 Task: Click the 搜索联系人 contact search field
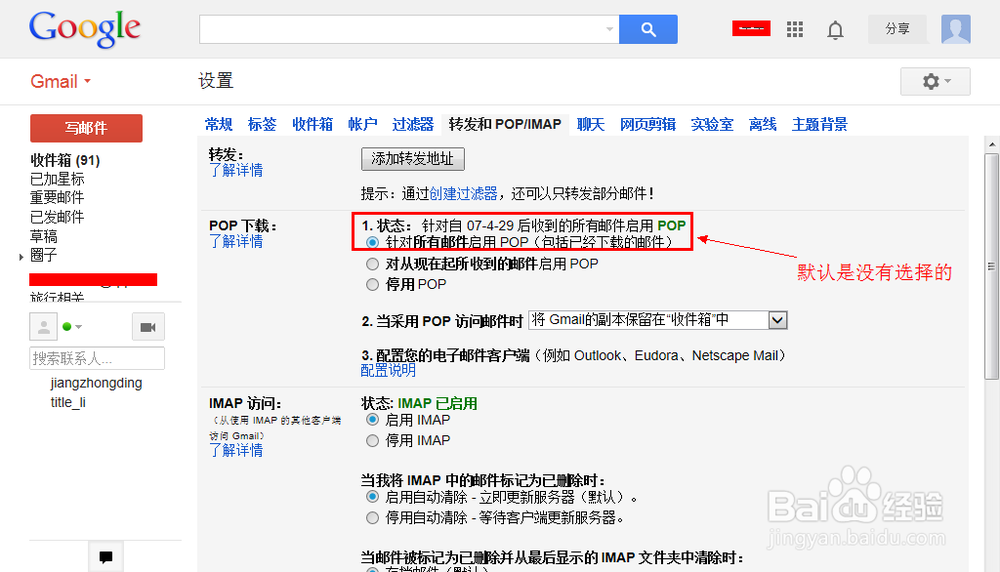coord(97,358)
